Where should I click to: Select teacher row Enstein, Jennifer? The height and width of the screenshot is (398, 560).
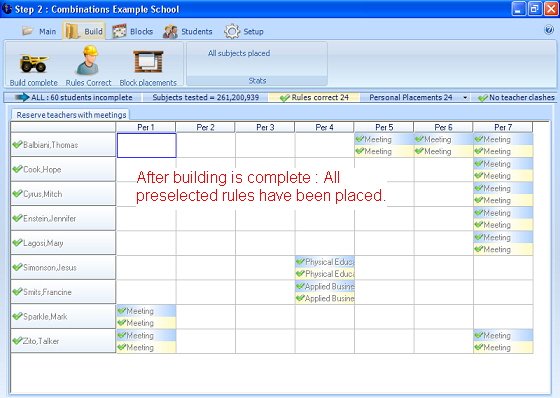(63, 218)
